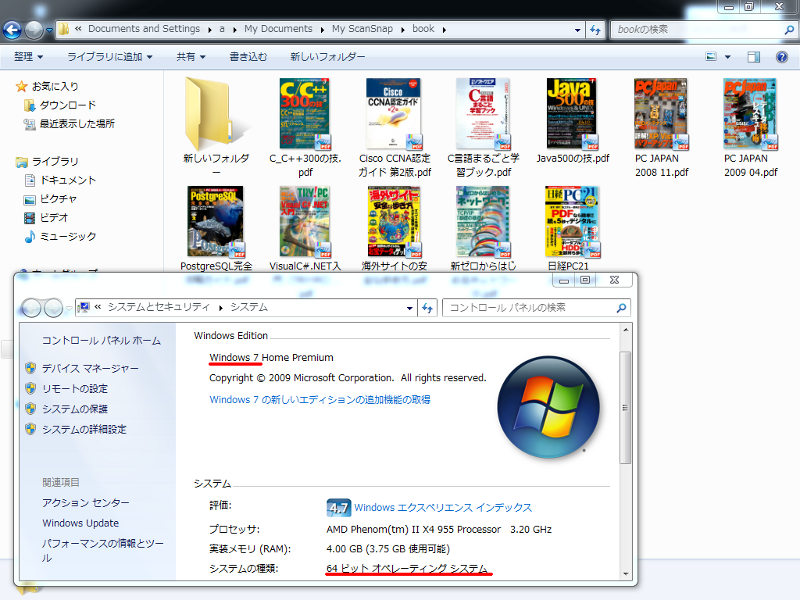Open デバイス マネージャー link

click(x=90, y=368)
